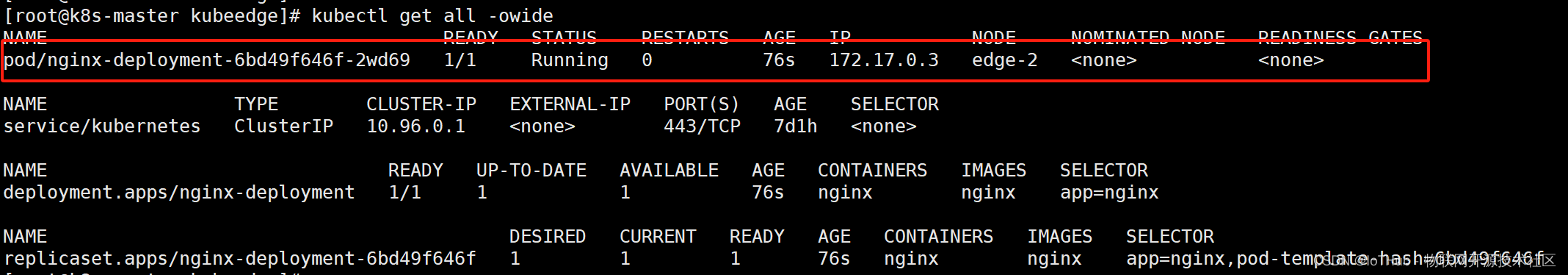Click the cluster IP '10.96.0.1'

[x=416, y=126]
